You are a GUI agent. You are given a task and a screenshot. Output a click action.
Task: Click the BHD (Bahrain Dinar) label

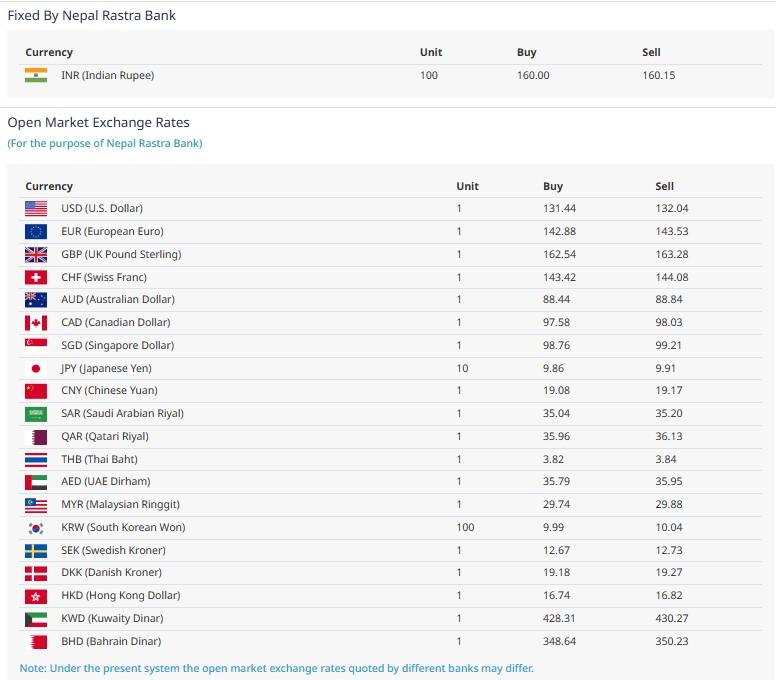point(111,641)
